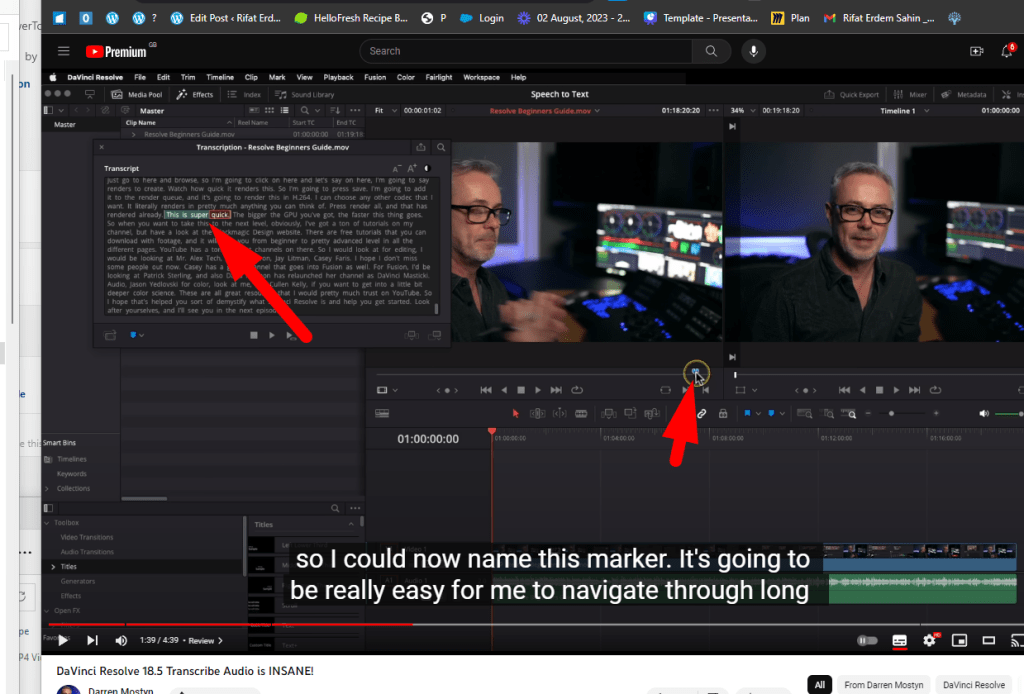The width and height of the screenshot is (1024, 694).
Task: Open the viewer Fit zoom dropdown
Action: (386, 110)
